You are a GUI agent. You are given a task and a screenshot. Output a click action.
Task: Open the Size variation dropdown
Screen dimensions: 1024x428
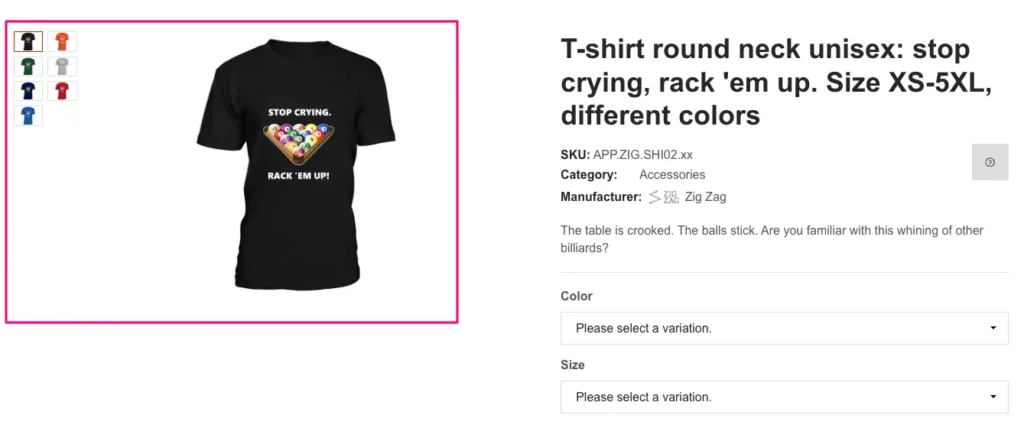[784, 397]
